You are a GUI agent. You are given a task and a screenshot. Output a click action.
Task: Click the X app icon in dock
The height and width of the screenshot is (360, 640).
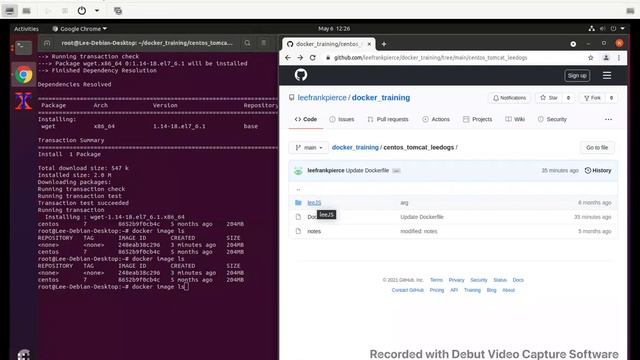pyautogui.click(x=24, y=101)
